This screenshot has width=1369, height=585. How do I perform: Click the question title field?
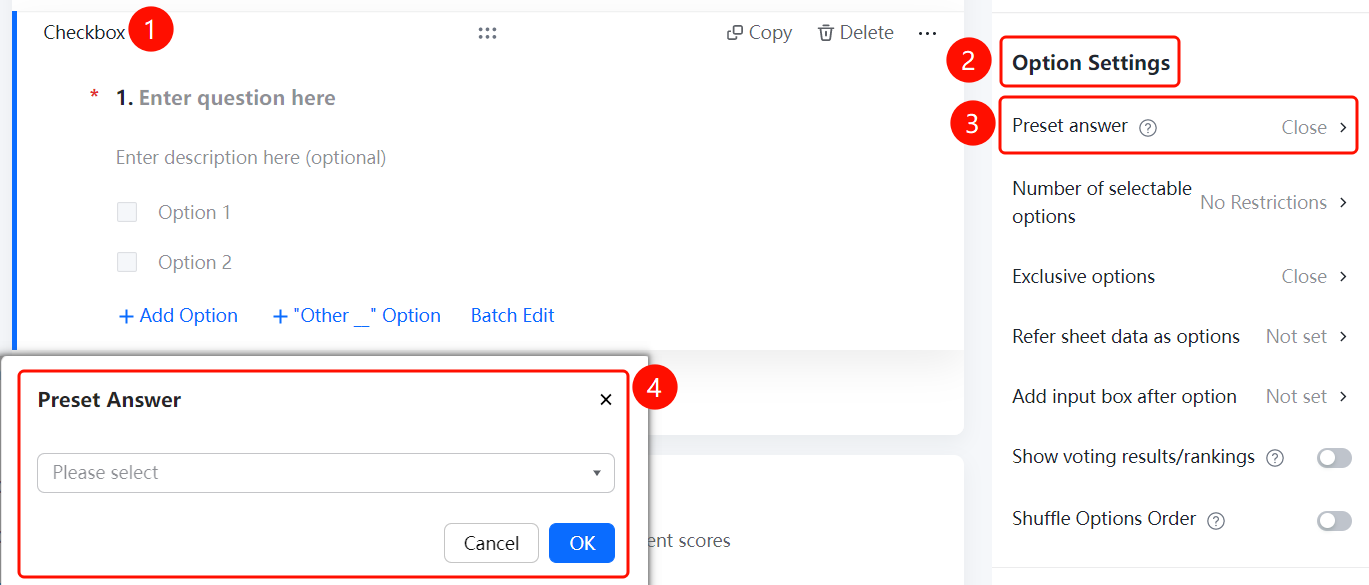coord(237,98)
